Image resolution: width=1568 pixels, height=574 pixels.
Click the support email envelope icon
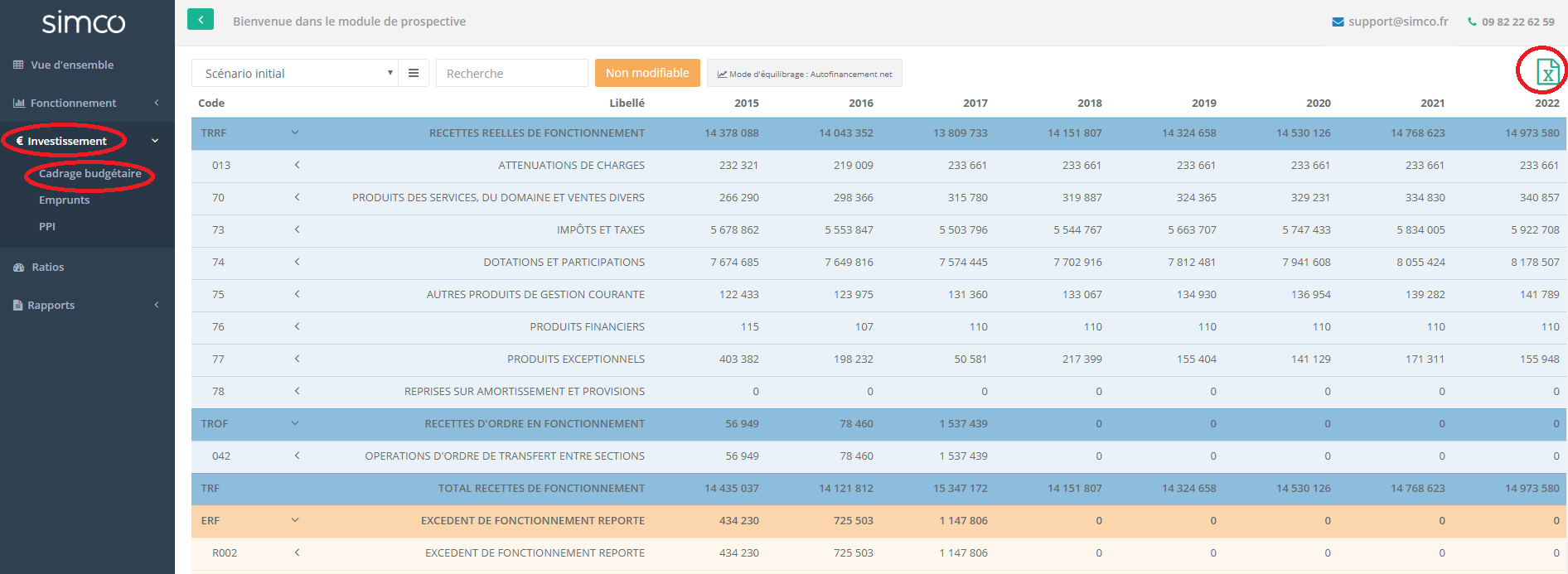coord(1338,22)
